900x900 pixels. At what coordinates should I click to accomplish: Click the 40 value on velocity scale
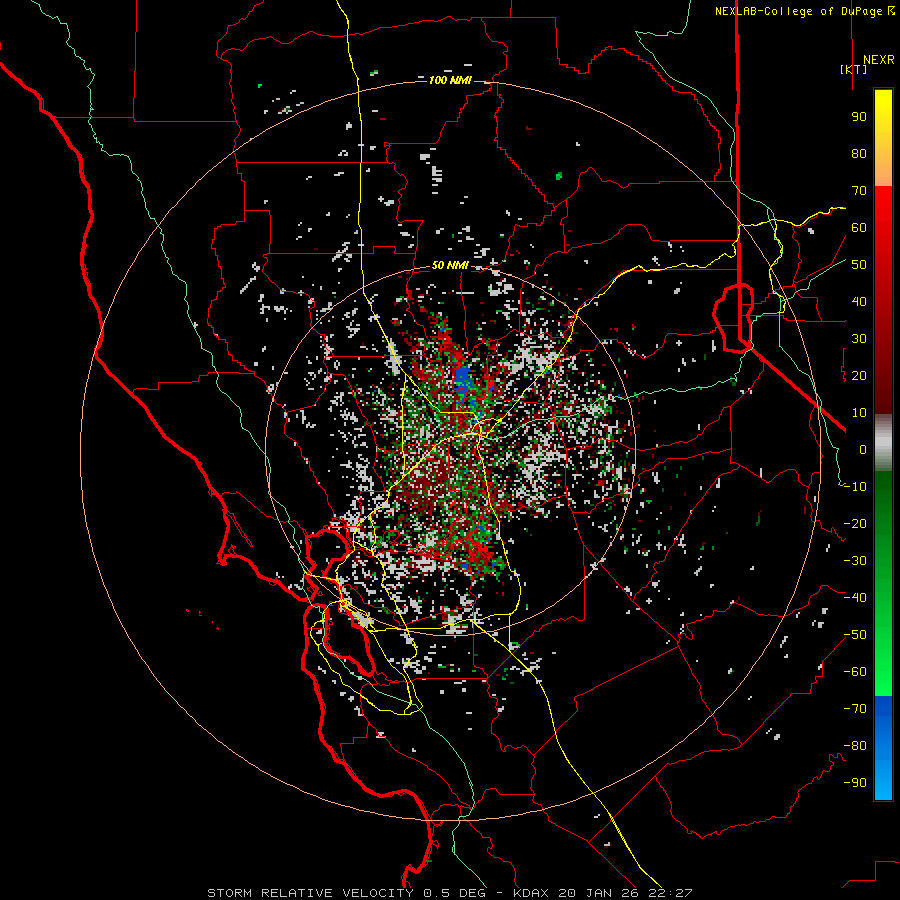(x=859, y=302)
